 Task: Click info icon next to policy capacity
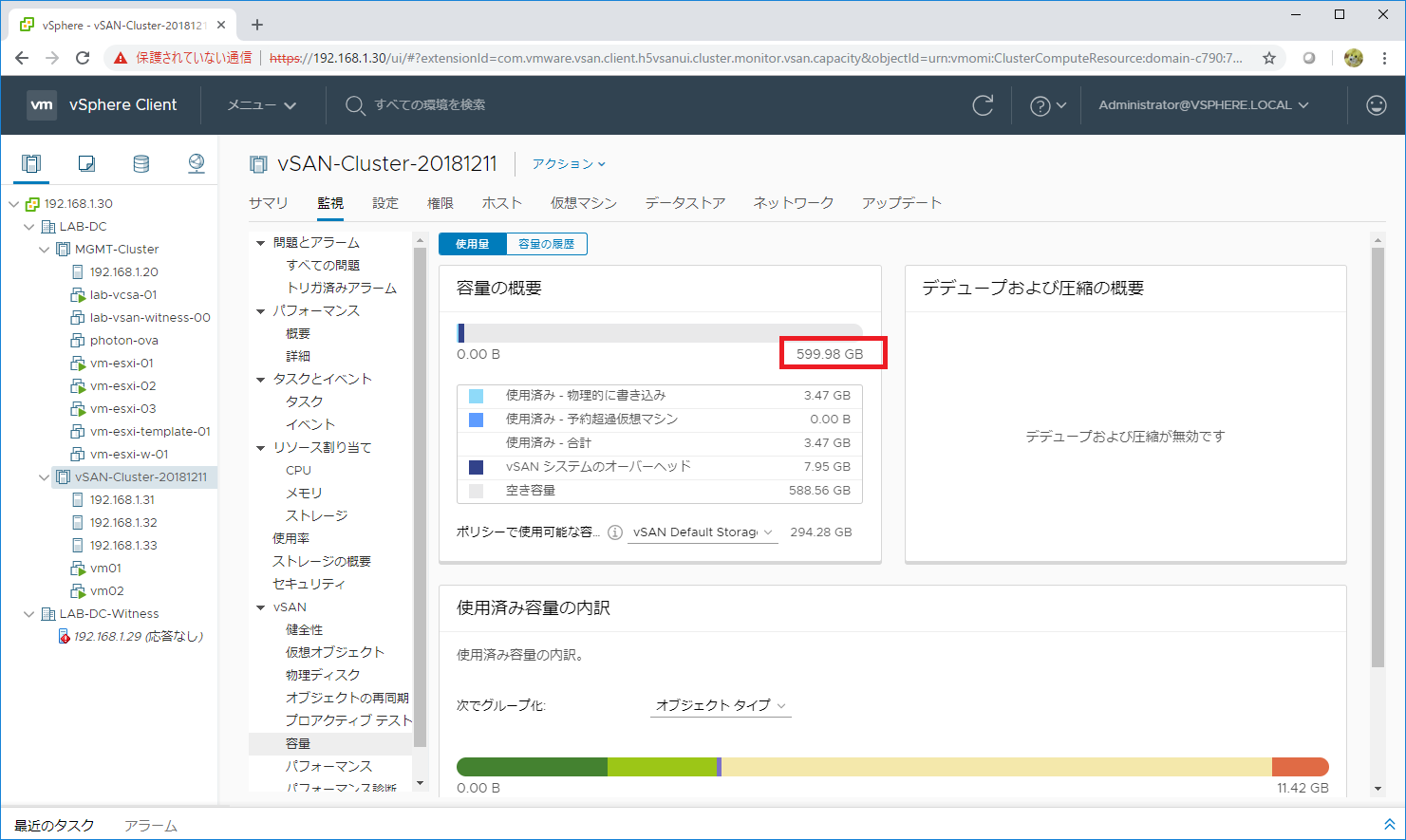pyautogui.click(x=615, y=532)
